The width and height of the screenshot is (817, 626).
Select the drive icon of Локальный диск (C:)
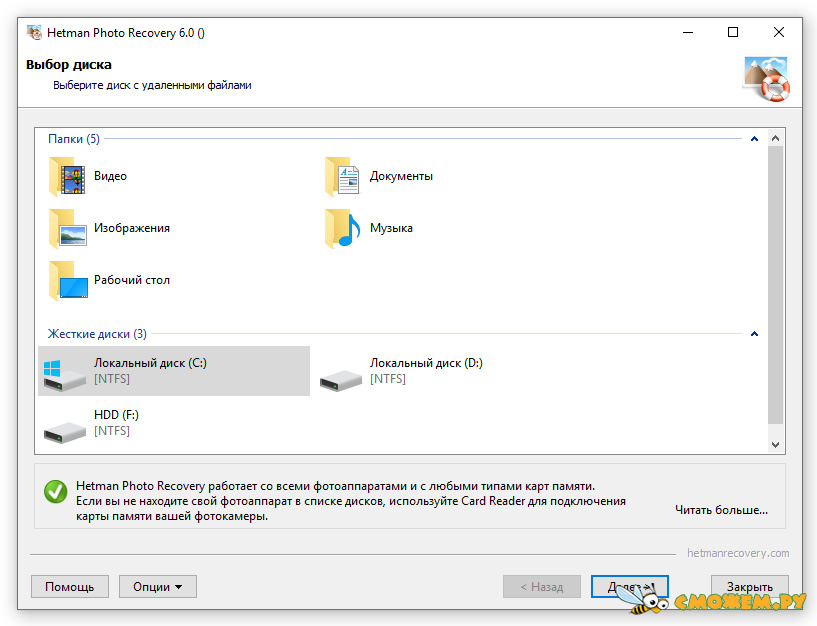point(64,375)
